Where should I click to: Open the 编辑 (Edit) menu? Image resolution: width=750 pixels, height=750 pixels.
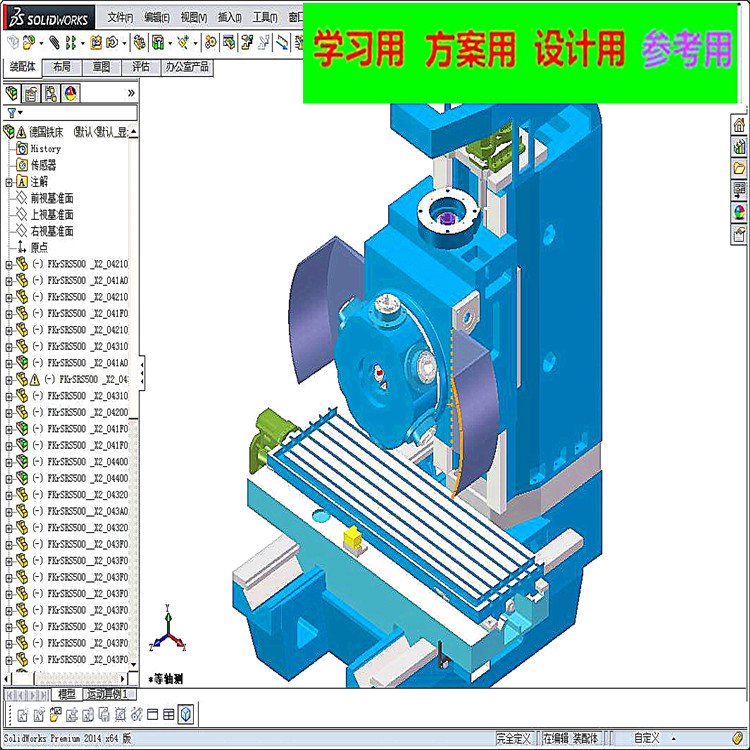coord(157,18)
